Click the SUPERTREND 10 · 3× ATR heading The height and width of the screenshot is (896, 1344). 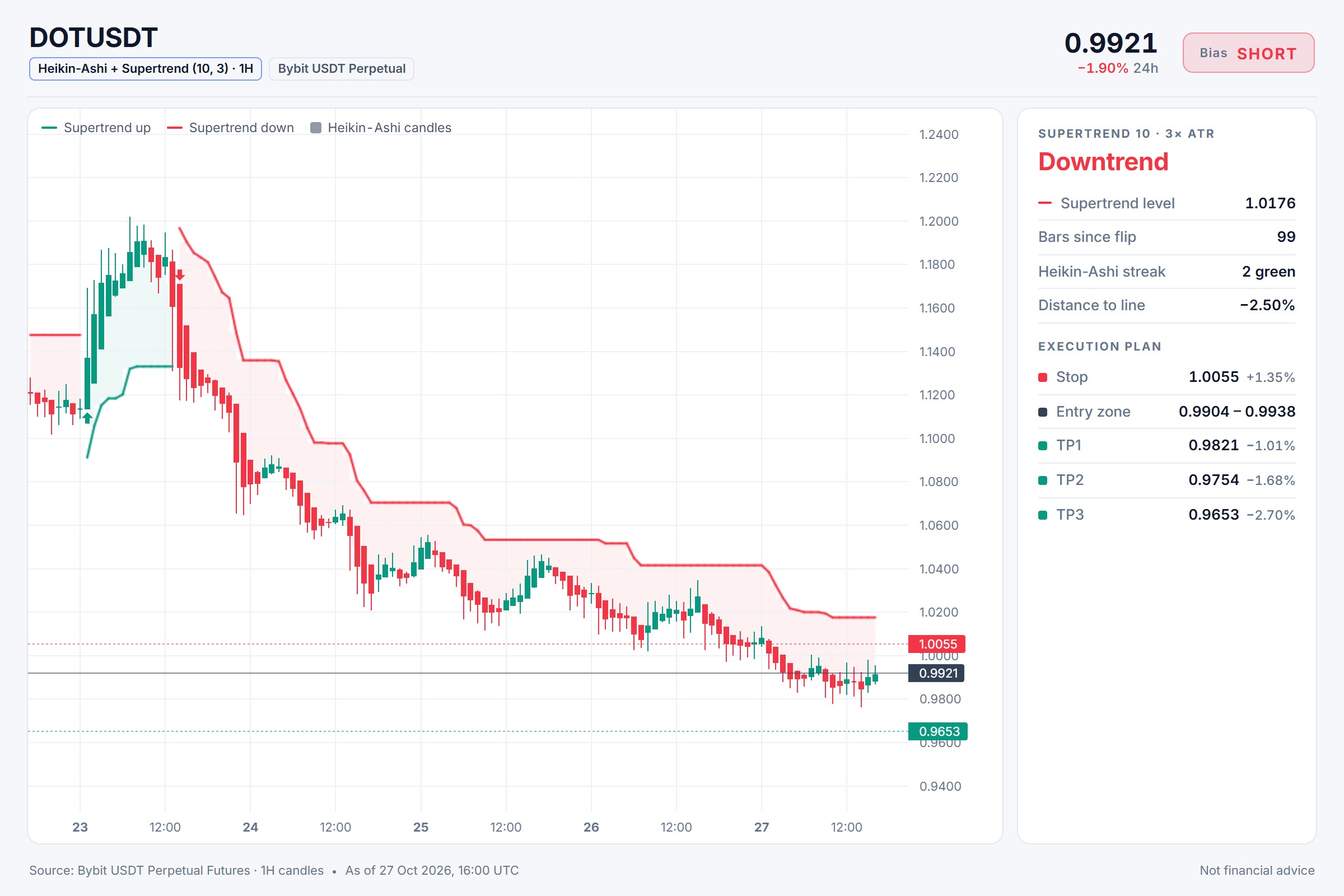coord(1126,134)
